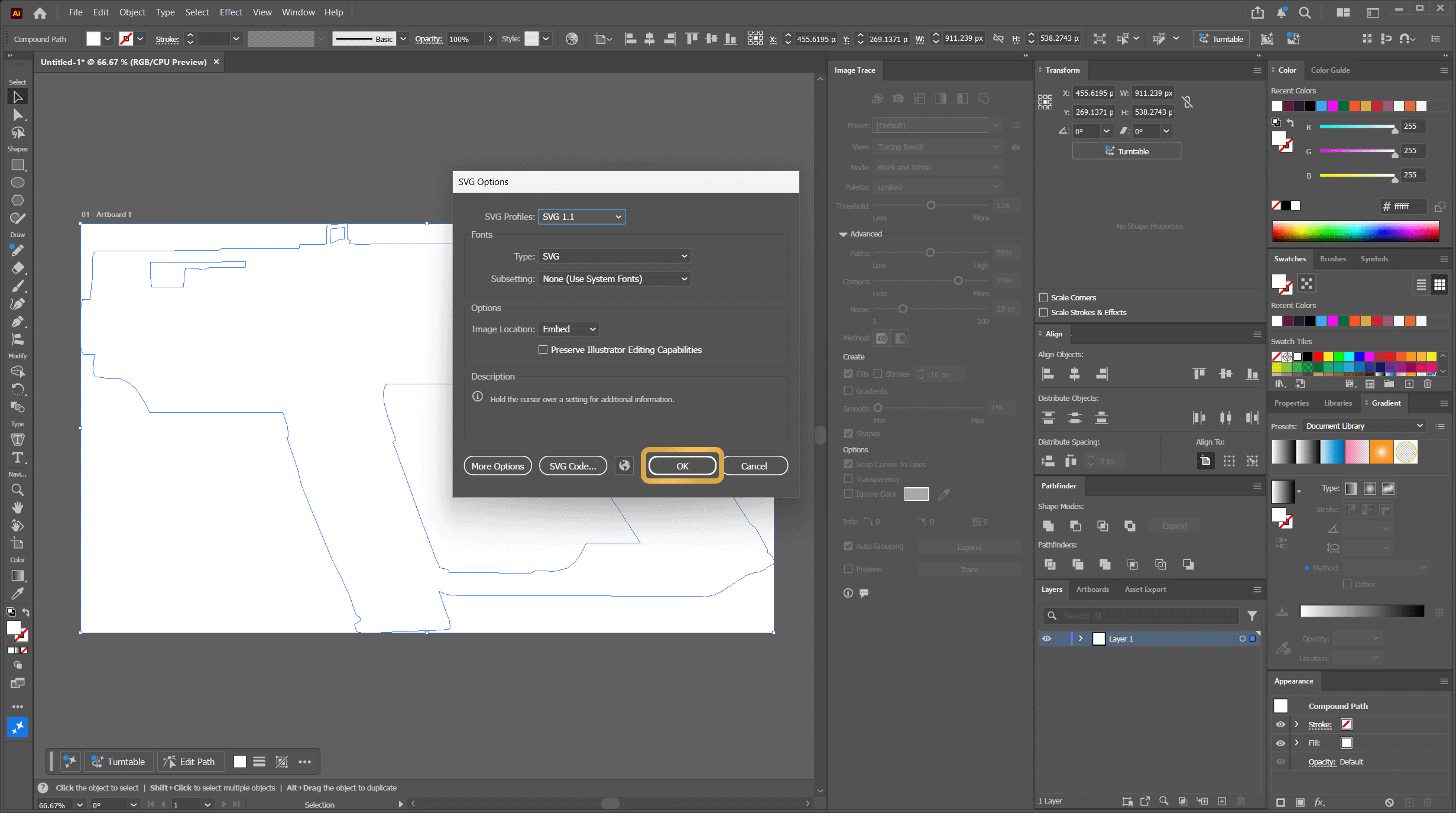Open the File menu

coord(76,12)
